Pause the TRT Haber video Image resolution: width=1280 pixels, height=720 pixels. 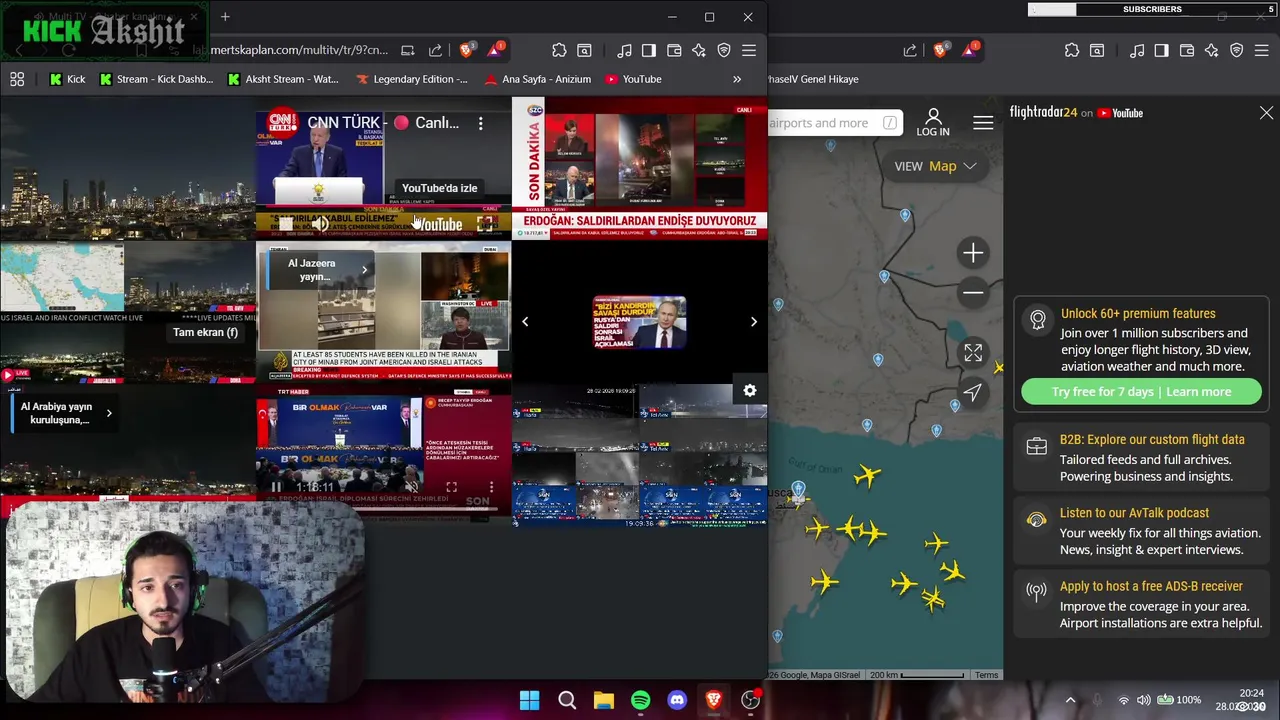[276, 487]
